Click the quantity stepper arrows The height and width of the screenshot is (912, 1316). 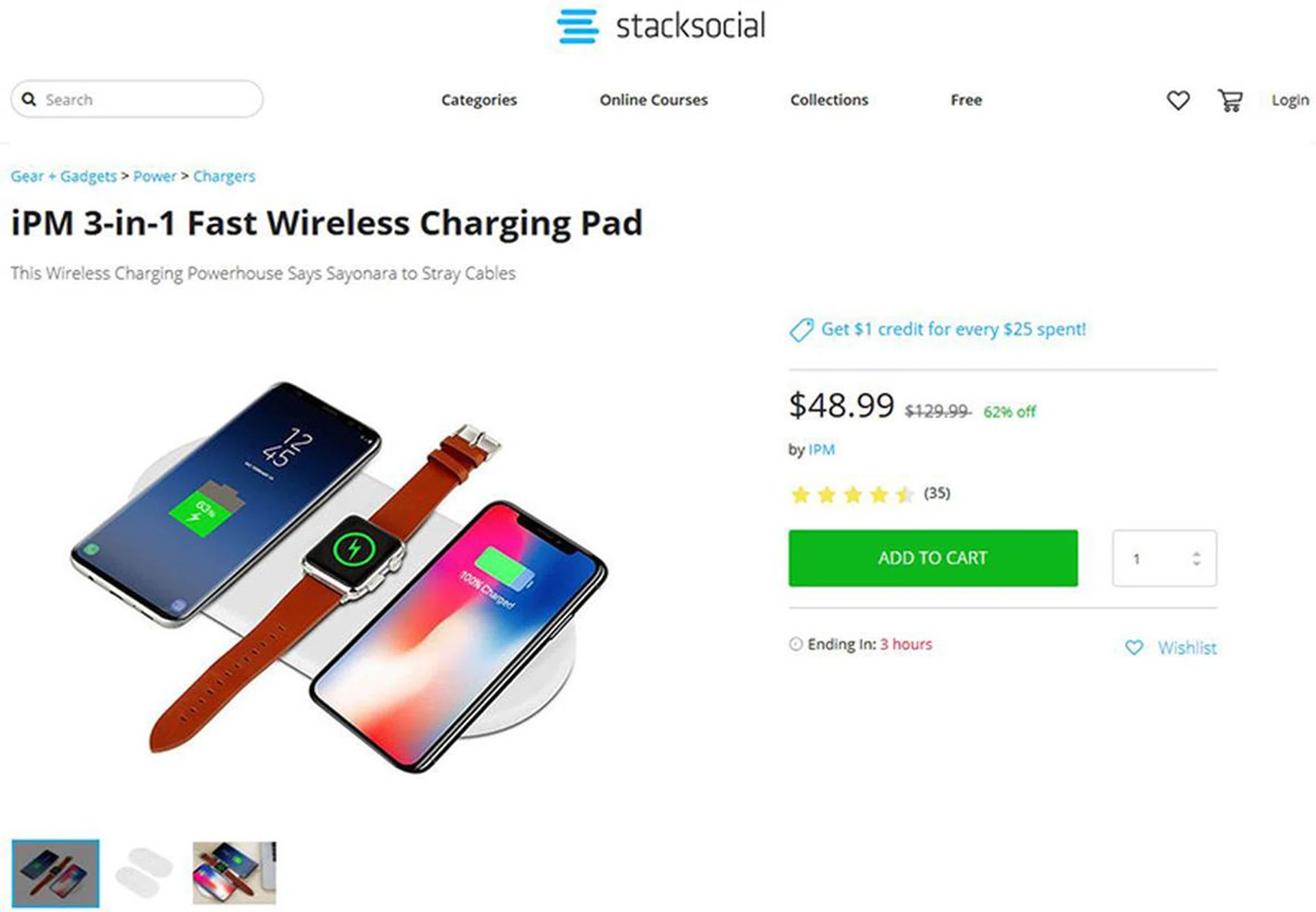pyautogui.click(x=1196, y=558)
